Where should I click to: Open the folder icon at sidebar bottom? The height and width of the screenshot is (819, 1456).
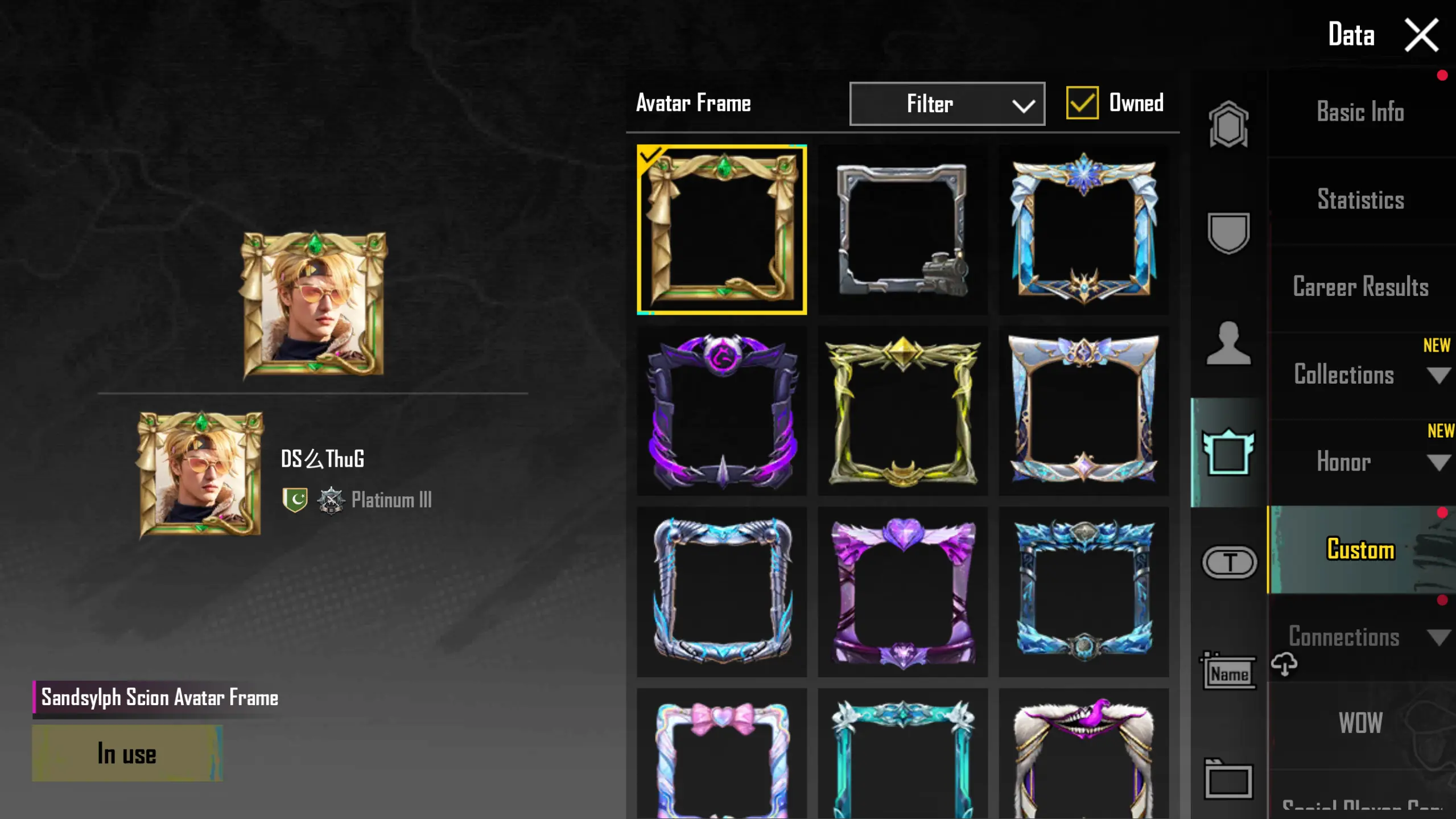pyautogui.click(x=1228, y=779)
